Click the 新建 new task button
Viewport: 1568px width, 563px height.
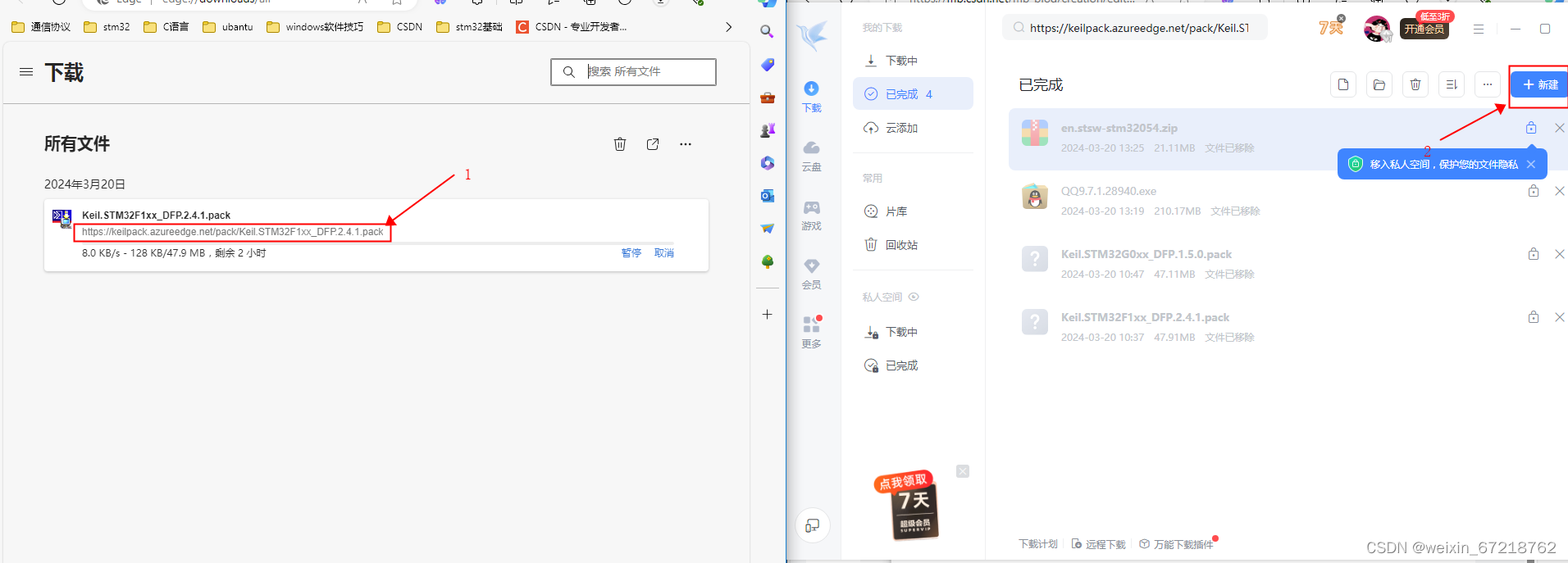[1539, 84]
